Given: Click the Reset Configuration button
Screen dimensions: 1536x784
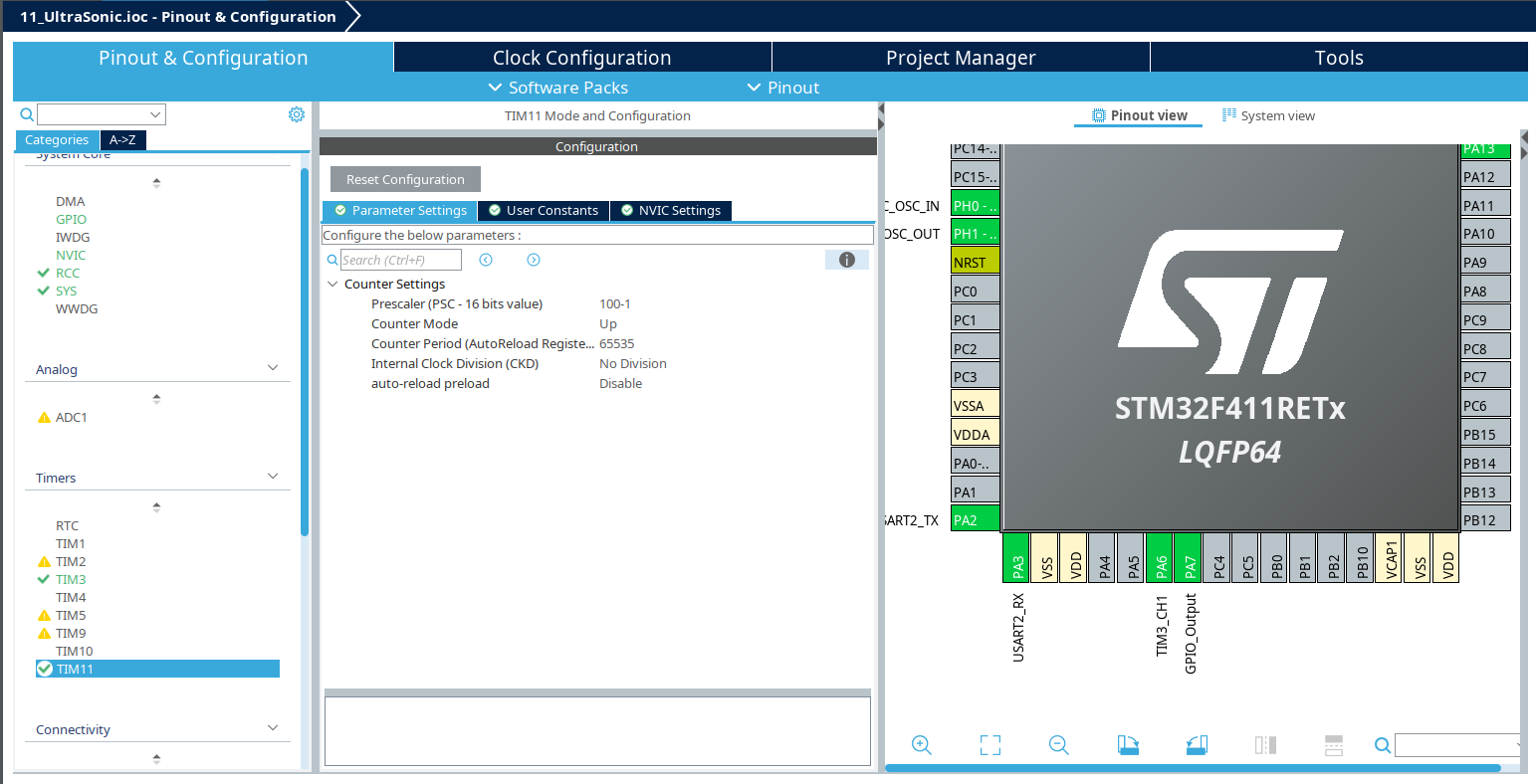Looking at the screenshot, I should [405, 179].
